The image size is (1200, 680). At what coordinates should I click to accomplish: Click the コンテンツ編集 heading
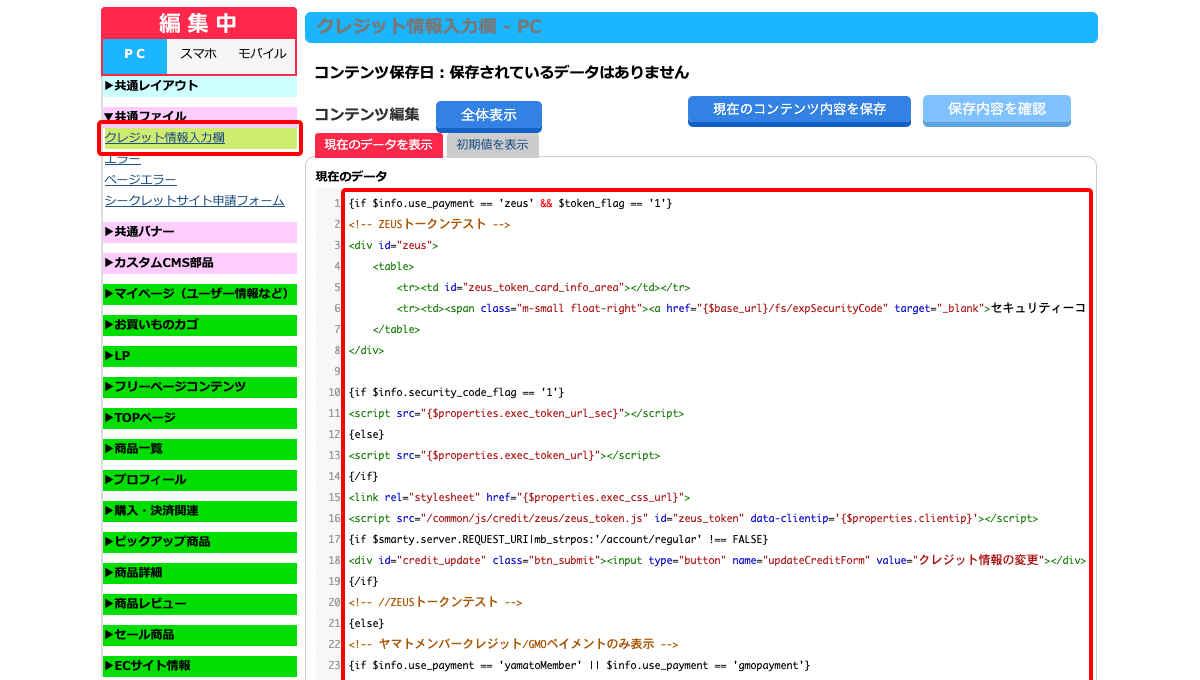point(367,115)
